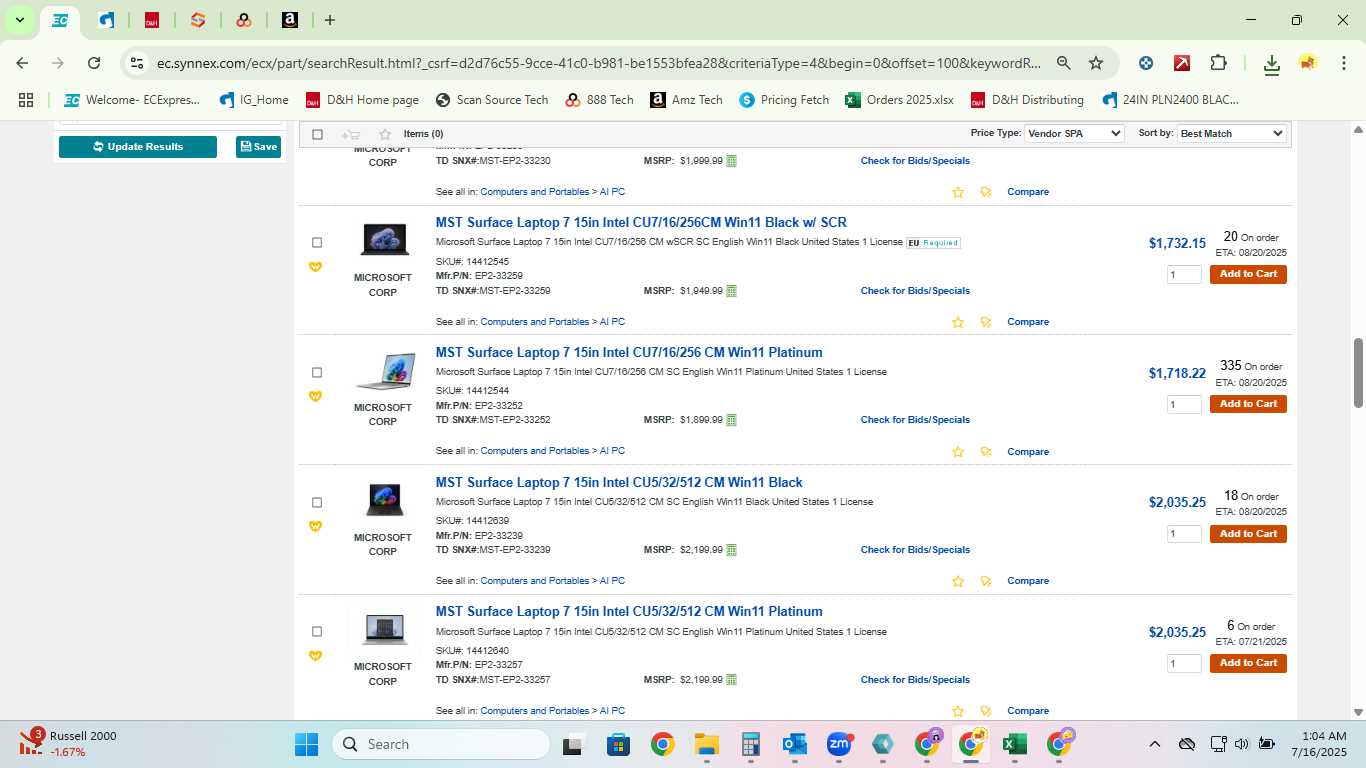Viewport: 1366px width, 768px height.
Task: Open the Scan Source Tech bookmark
Action: tap(492, 100)
